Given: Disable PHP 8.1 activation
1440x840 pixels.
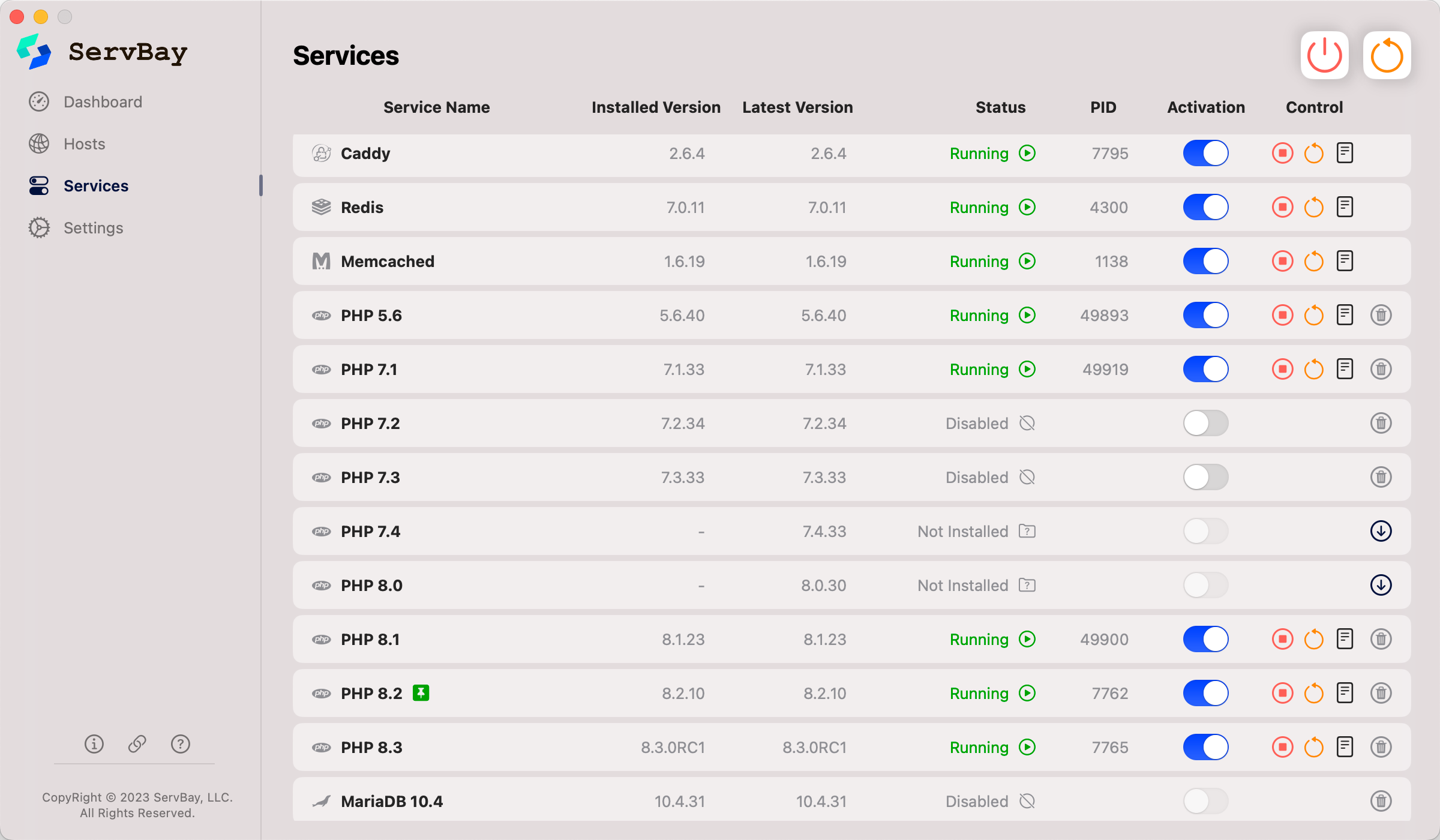Looking at the screenshot, I should (x=1205, y=639).
